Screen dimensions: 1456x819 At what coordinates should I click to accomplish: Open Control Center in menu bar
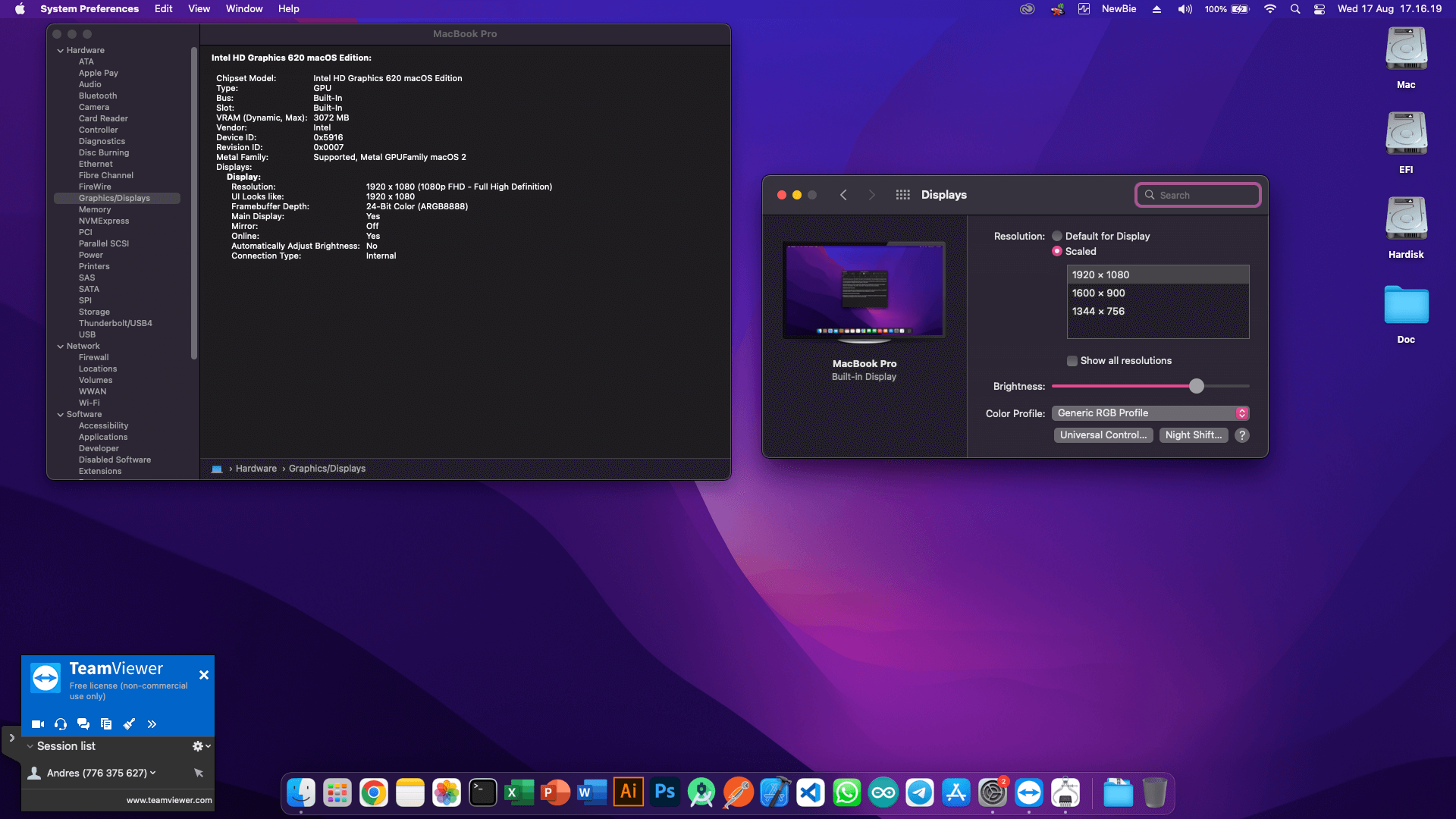click(1319, 9)
